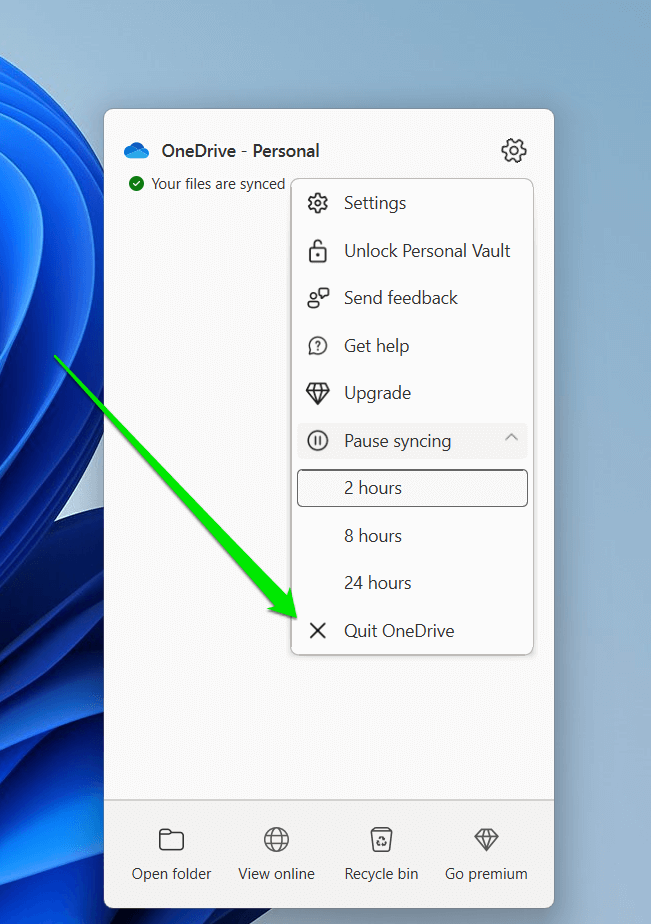Select Unlock Personal Vault menu entry
The height and width of the screenshot is (924, 651).
(x=412, y=251)
